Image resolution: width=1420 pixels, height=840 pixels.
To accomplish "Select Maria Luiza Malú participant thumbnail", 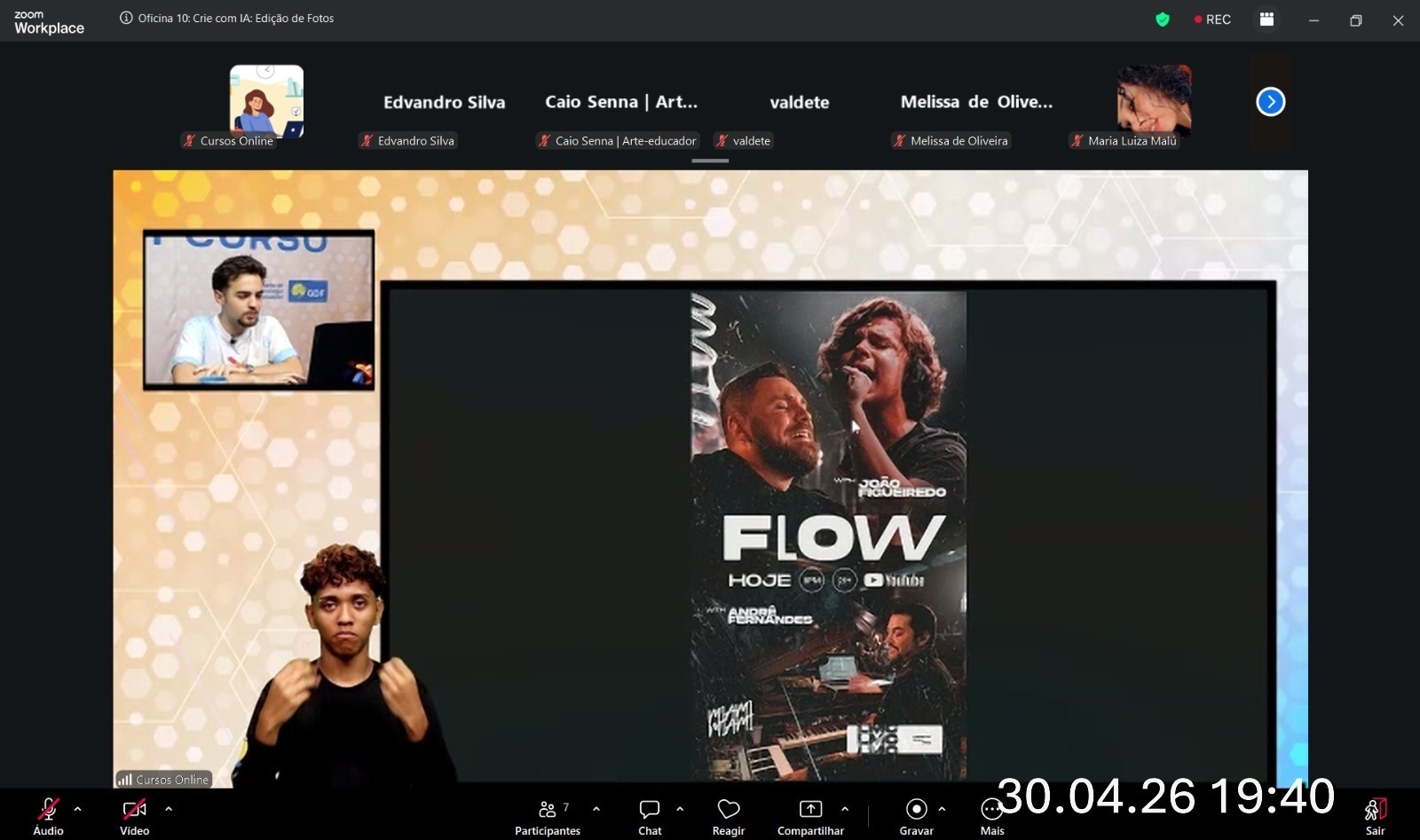I will tap(1154, 101).
